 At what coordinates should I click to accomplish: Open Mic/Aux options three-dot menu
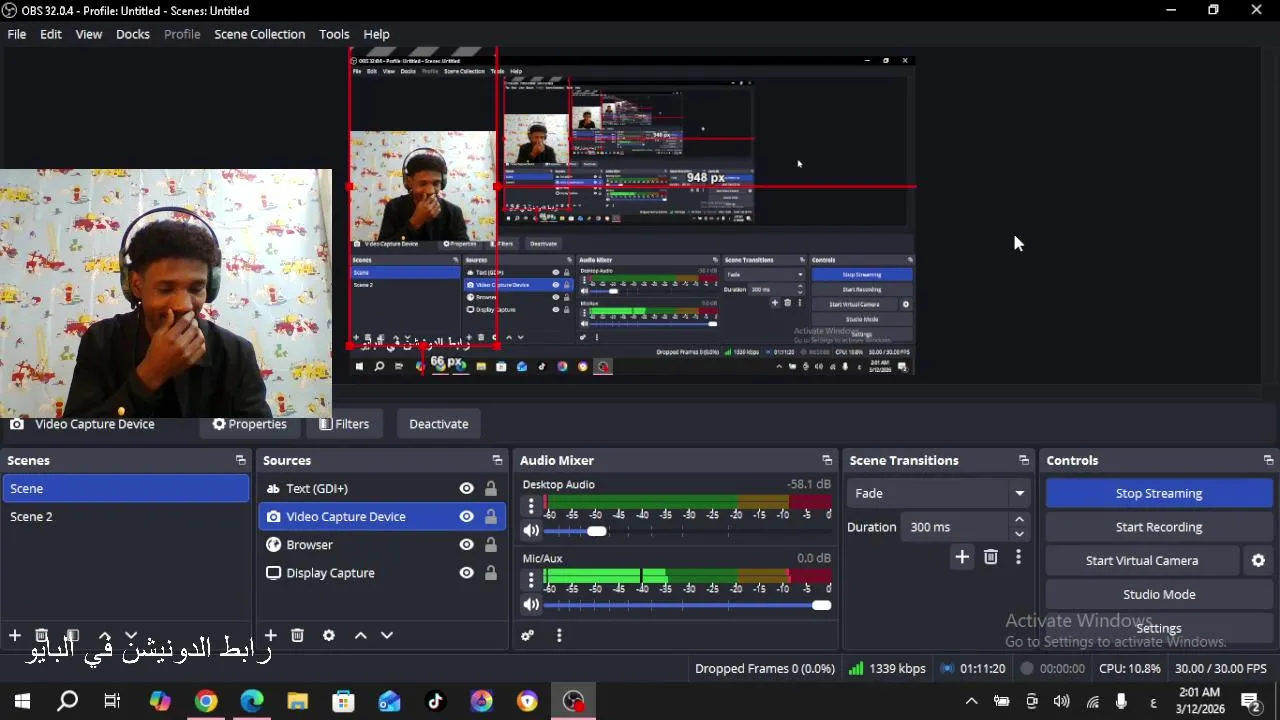point(531,581)
